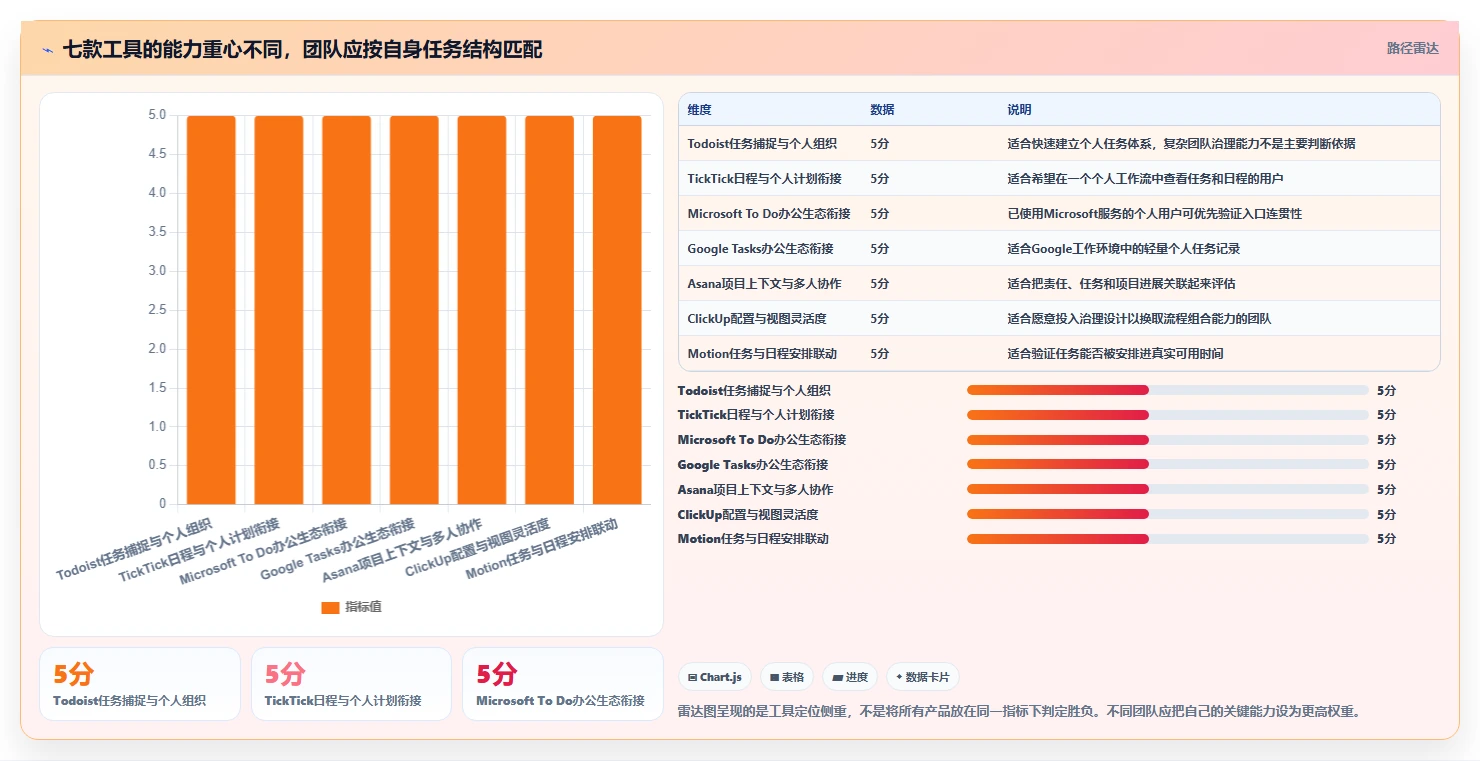Image resolution: width=1480 pixels, height=761 pixels.
Task: Click the rotated Motion任务与日程安排联动 axis label
Action: 542,548
